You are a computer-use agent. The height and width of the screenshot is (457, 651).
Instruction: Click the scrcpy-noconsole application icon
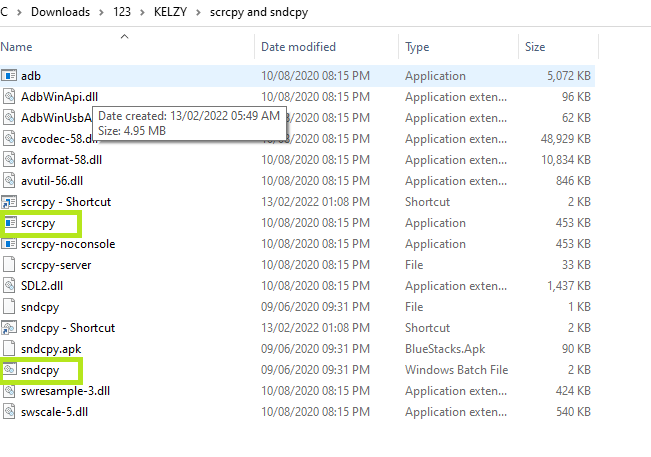tap(9, 244)
